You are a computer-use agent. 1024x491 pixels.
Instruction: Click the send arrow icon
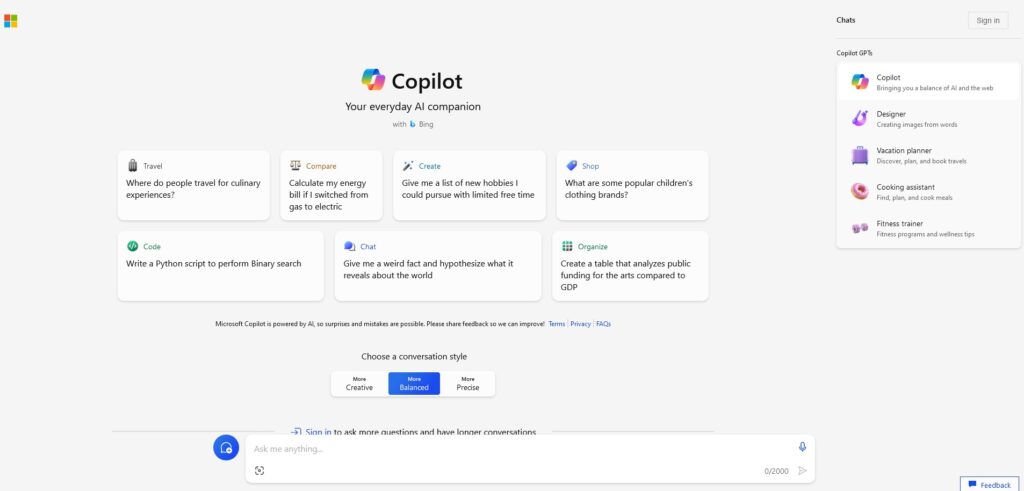802,470
